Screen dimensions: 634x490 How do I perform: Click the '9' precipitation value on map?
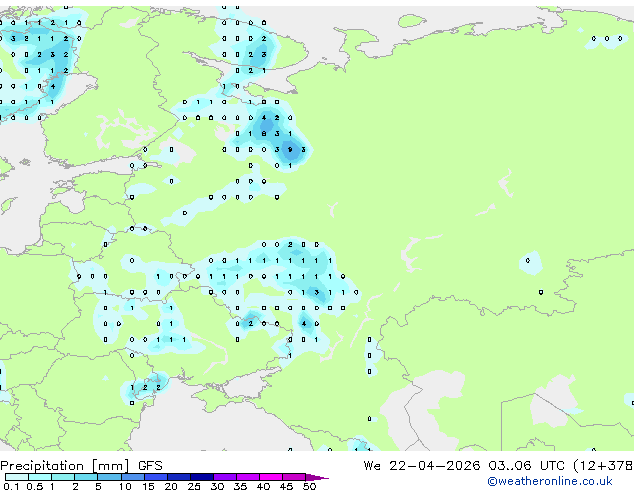(x=290, y=150)
